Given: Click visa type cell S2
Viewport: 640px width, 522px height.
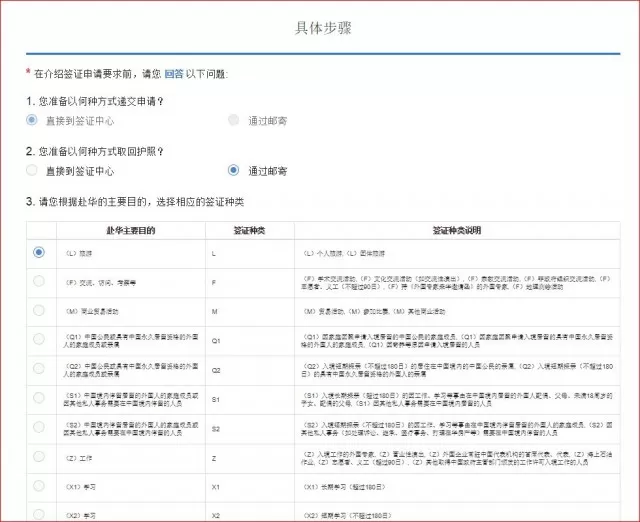Looking at the screenshot, I should (x=250, y=429).
